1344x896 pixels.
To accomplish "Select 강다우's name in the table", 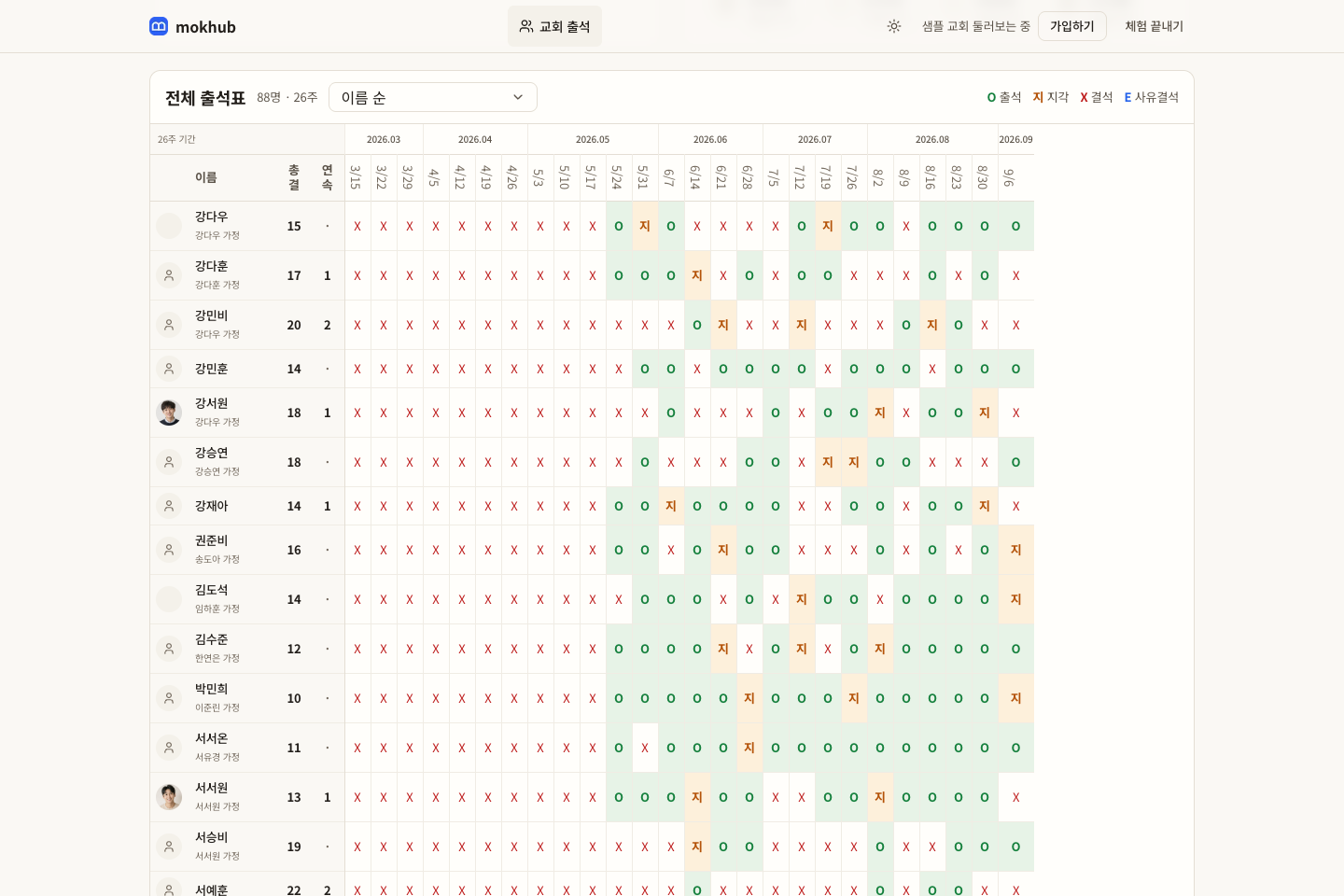I will click(x=211, y=217).
